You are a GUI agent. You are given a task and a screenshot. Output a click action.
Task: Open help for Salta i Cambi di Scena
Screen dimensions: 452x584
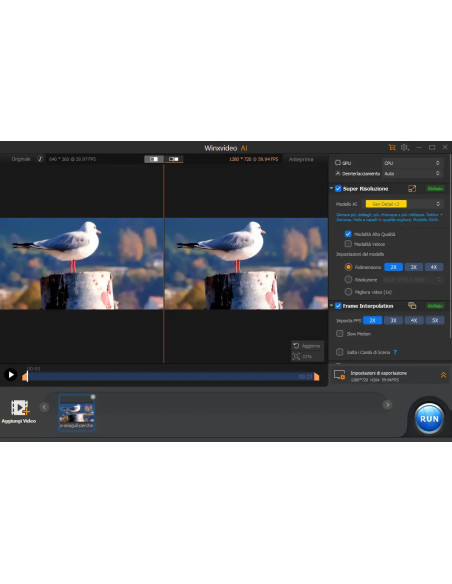coord(395,352)
